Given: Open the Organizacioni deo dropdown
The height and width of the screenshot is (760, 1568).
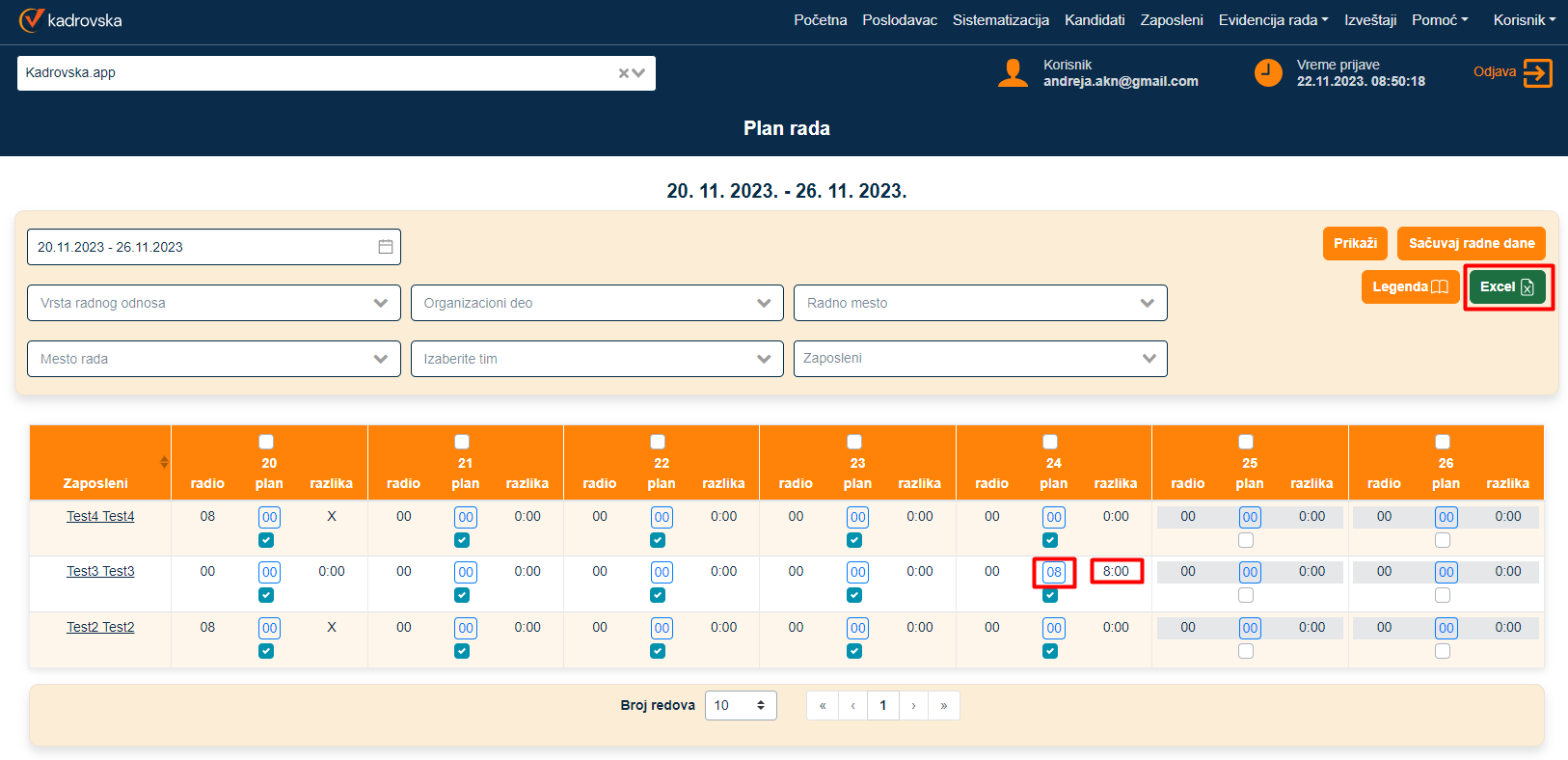Looking at the screenshot, I should [x=597, y=303].
